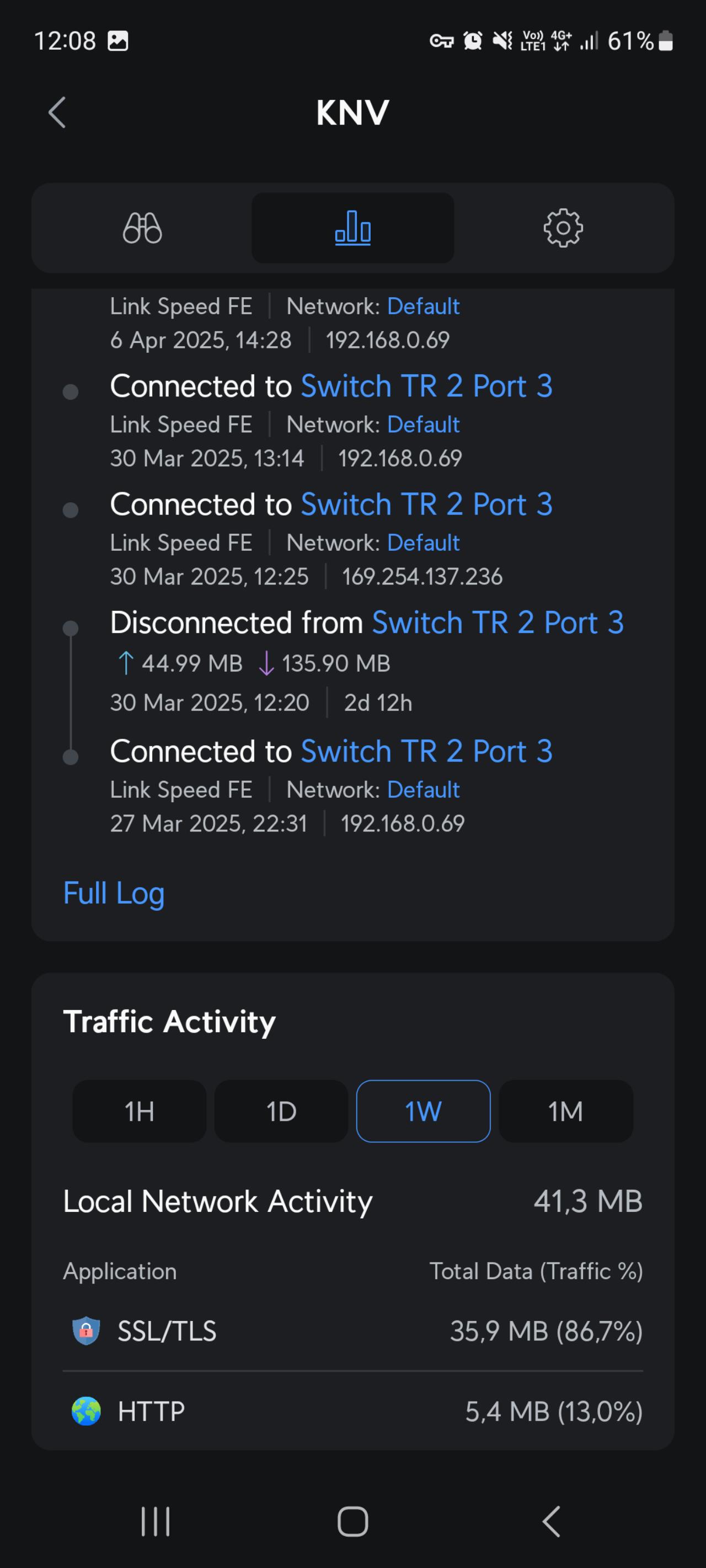Open the binoculars overview tab
This screenshot has height=1568, width=706.
click(x=142, y=228)
